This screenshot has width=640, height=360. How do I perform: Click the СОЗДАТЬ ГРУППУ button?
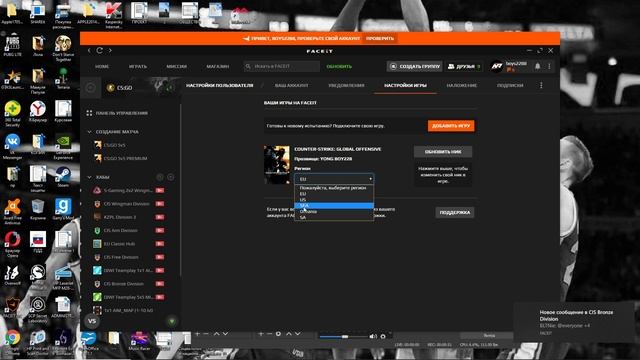415,66
